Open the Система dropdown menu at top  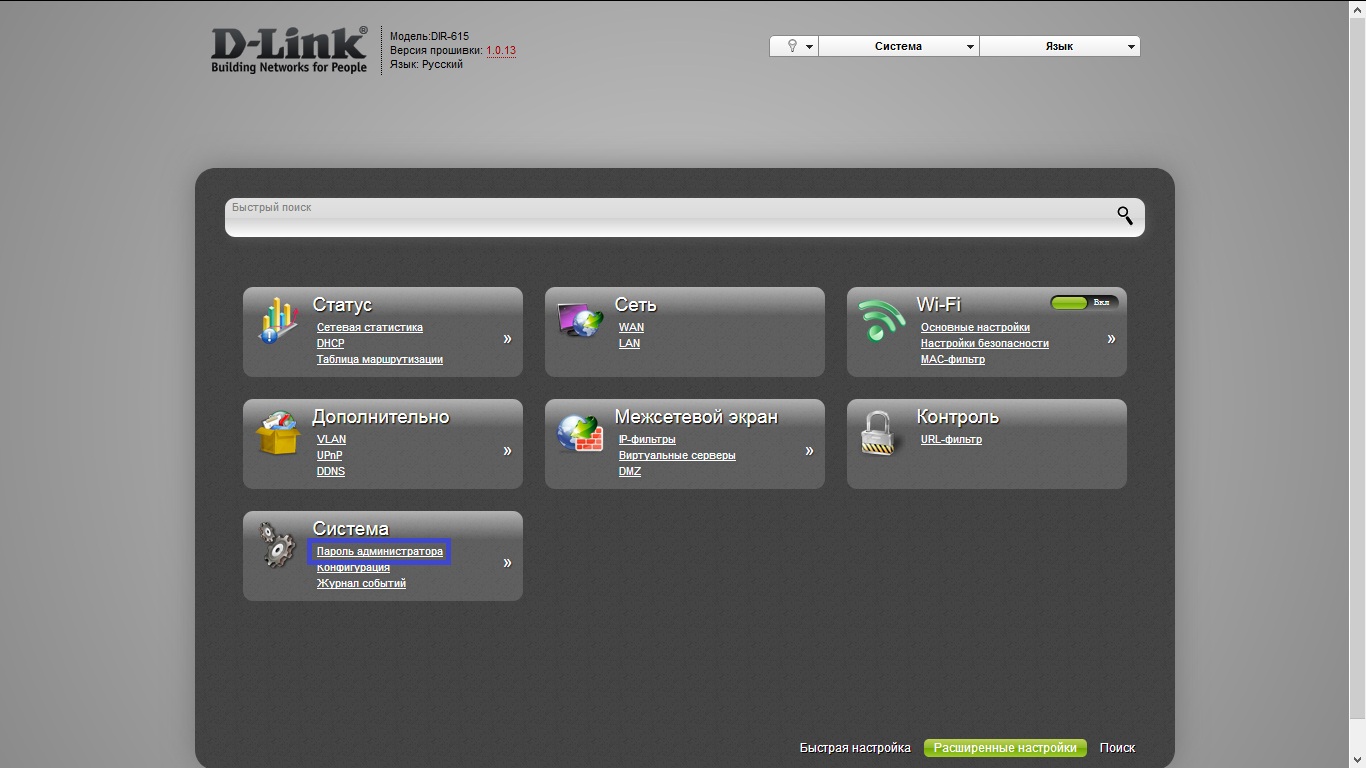coord(899,46)
